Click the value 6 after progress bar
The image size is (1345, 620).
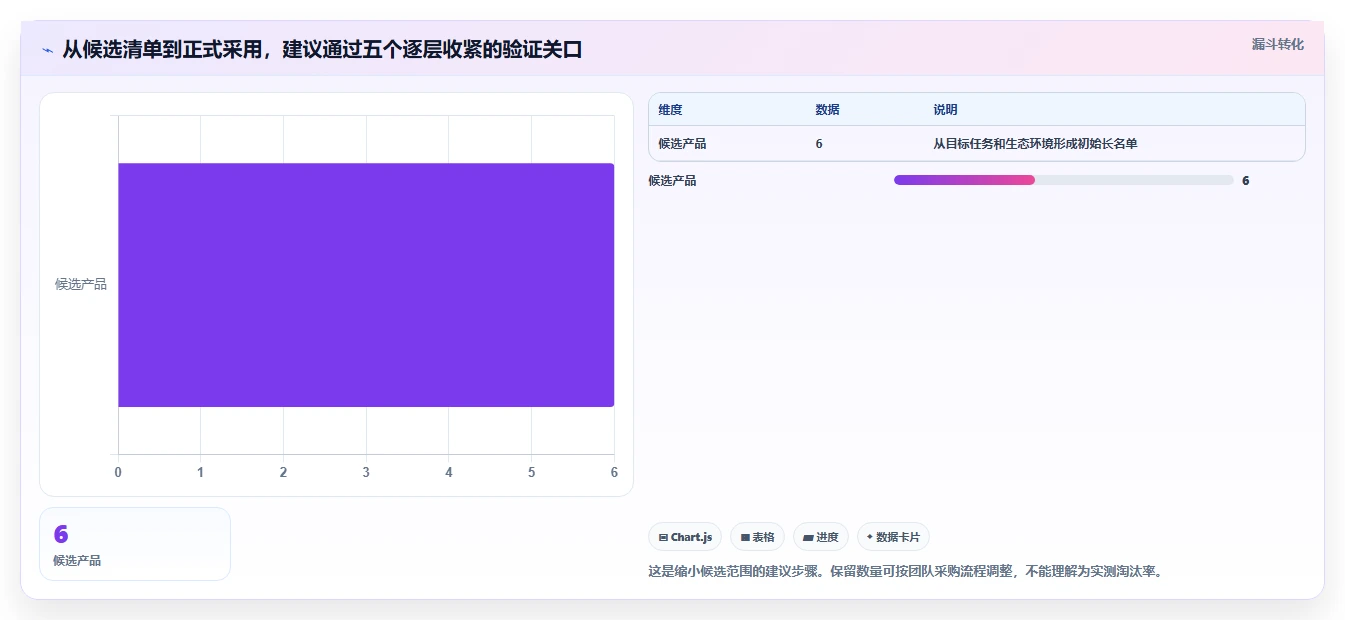pos(1245,181)
